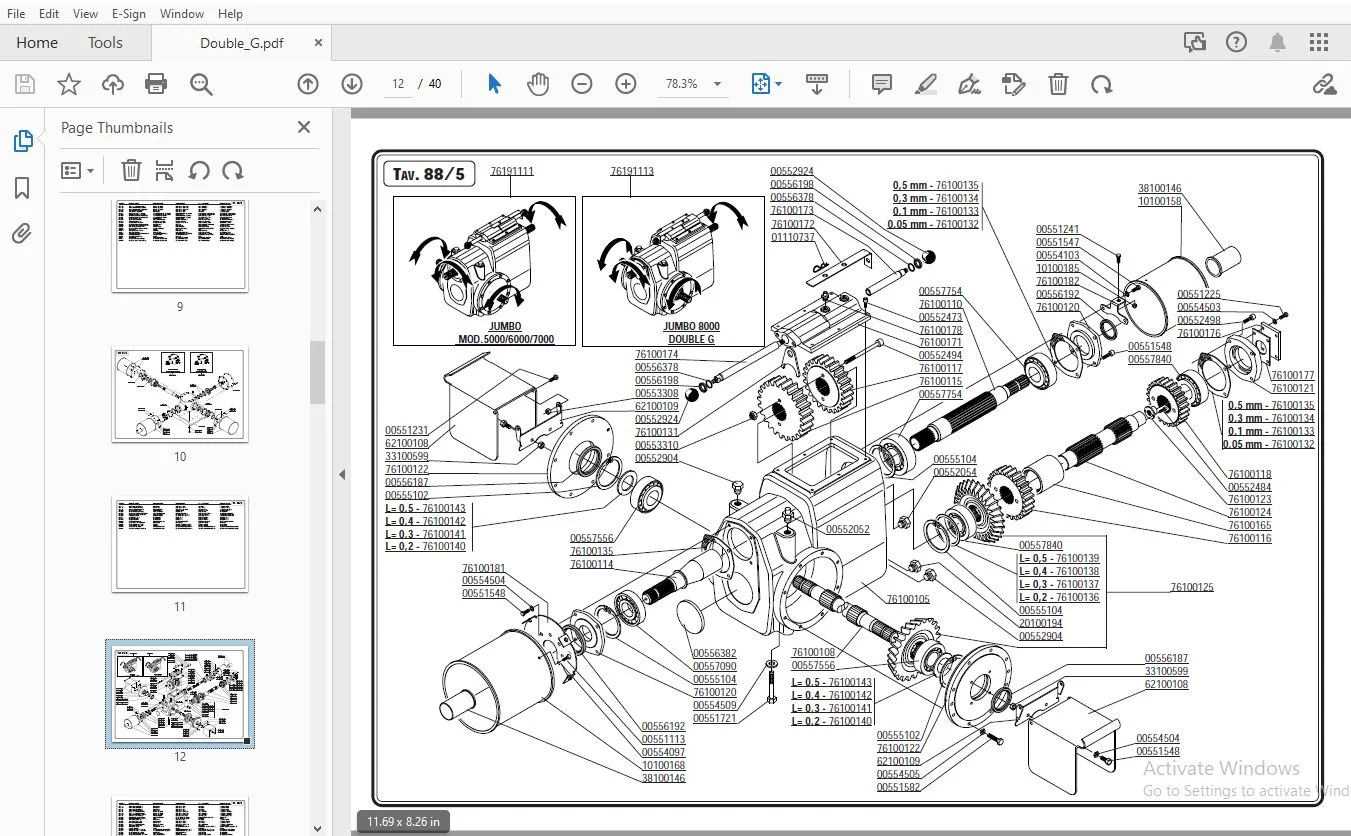Activate the Hand pan tool
1351x836 pixels.
[x=538, y=84]
